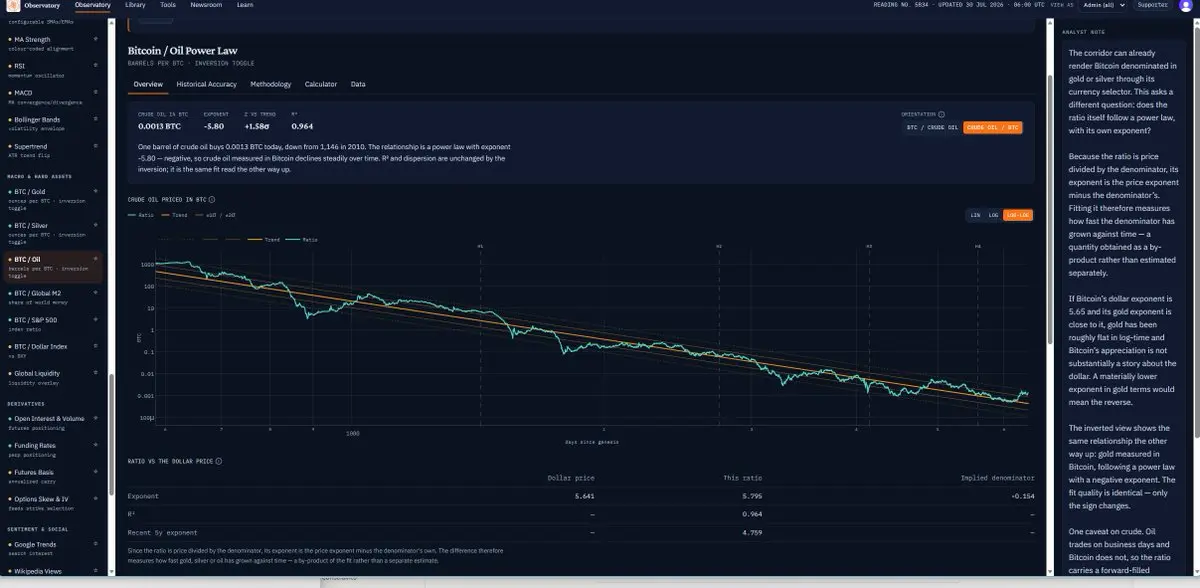This screenshot has height=588, width=1200.
Task: Click info icon beside Ratio vs the Dollar Price
Action: [219, 461]
